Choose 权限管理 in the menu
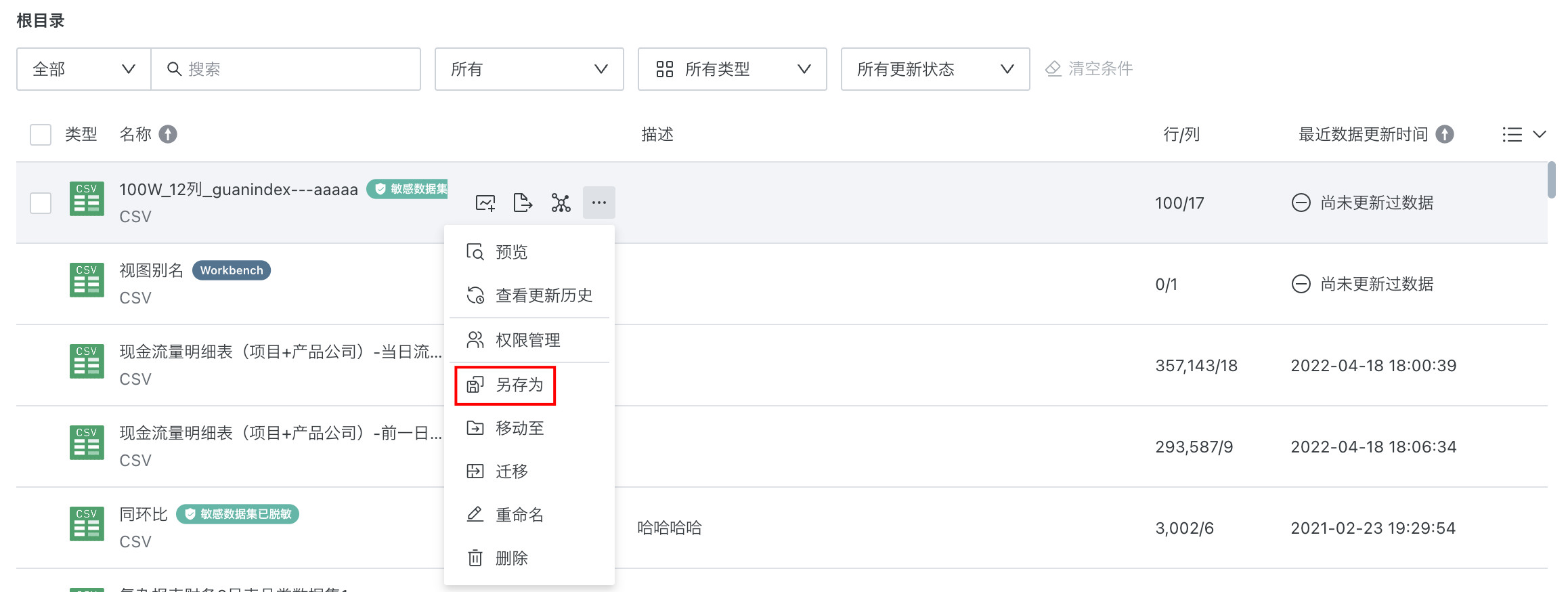Screen dimensions: 1568x592 click(527, 340)
